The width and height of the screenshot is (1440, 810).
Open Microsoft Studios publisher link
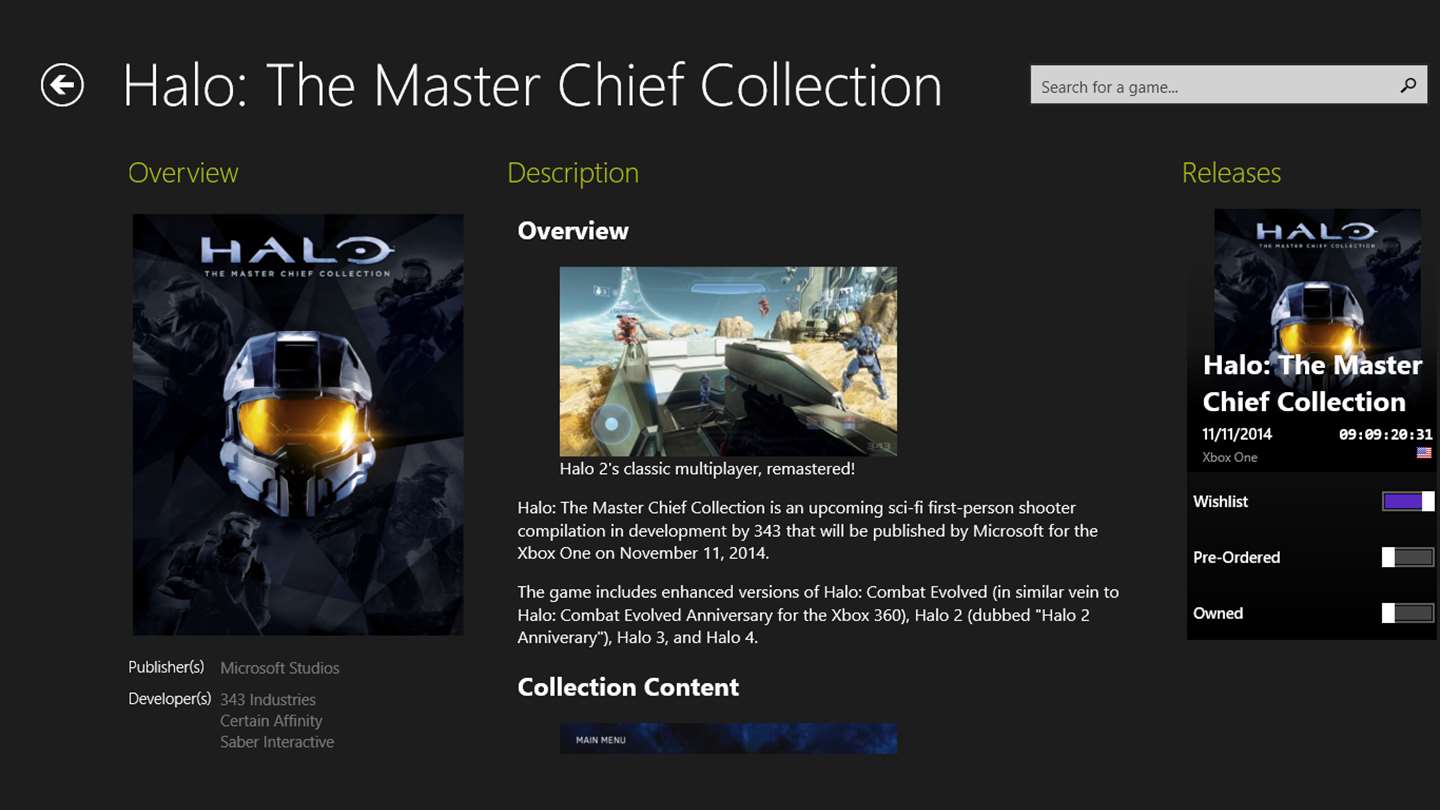(280, 668)
